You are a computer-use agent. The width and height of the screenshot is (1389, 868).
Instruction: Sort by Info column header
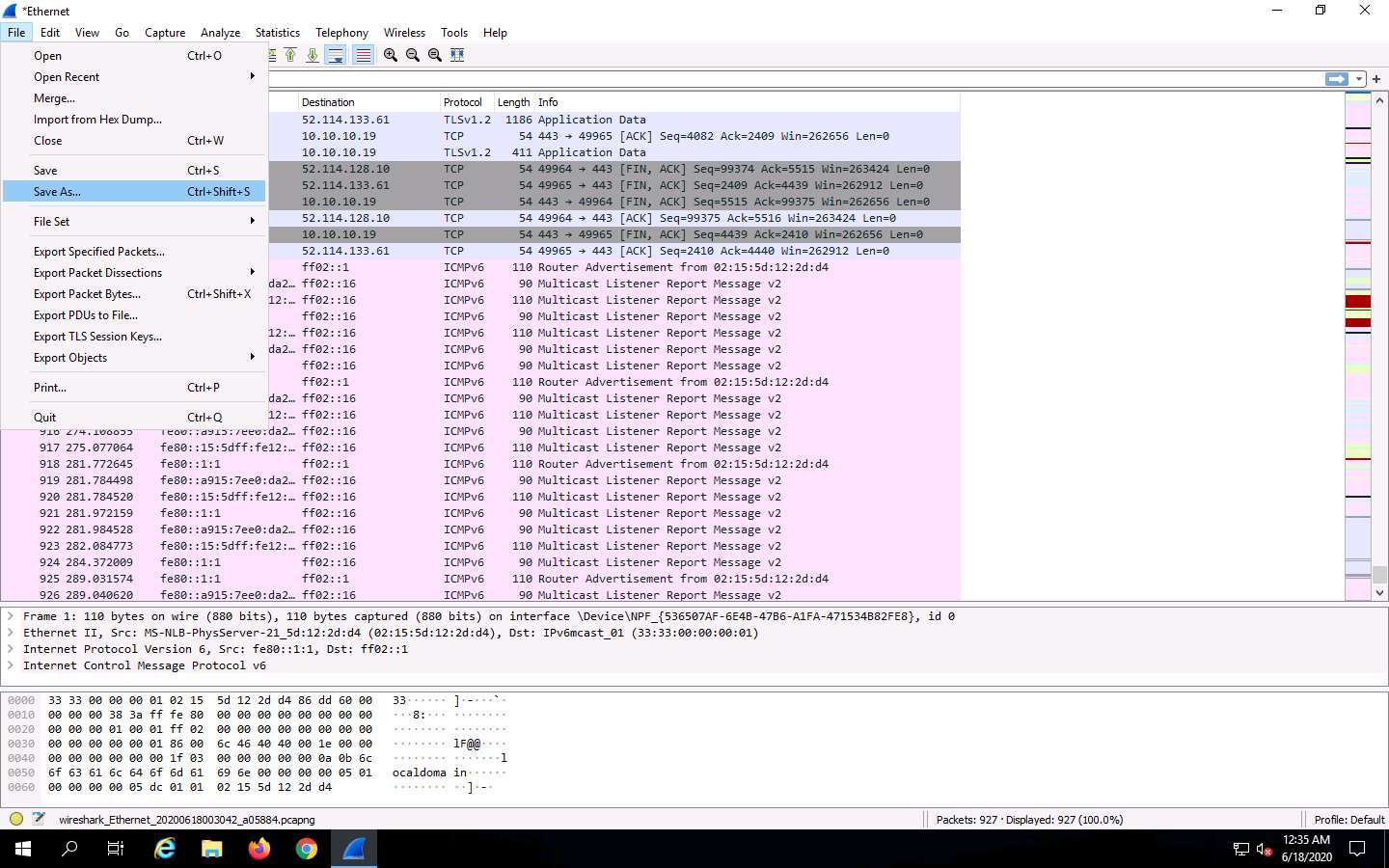747,102
